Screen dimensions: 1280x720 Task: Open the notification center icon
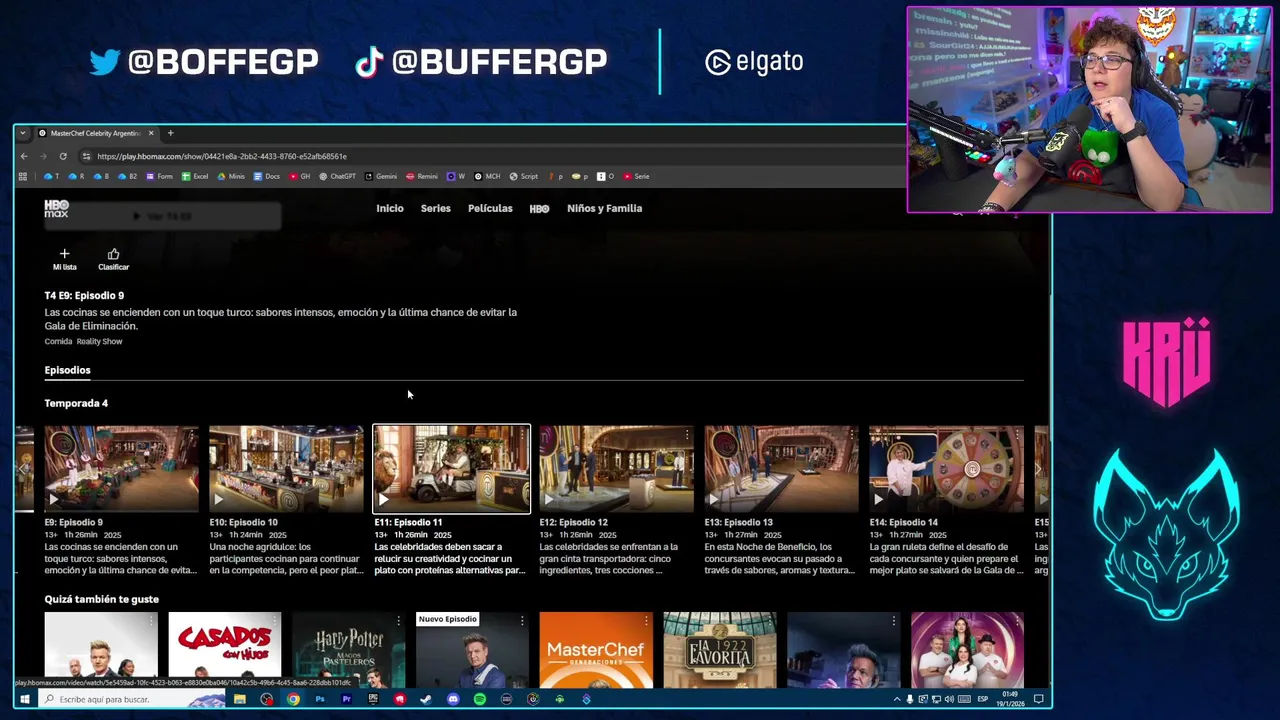pos(1039,699)
